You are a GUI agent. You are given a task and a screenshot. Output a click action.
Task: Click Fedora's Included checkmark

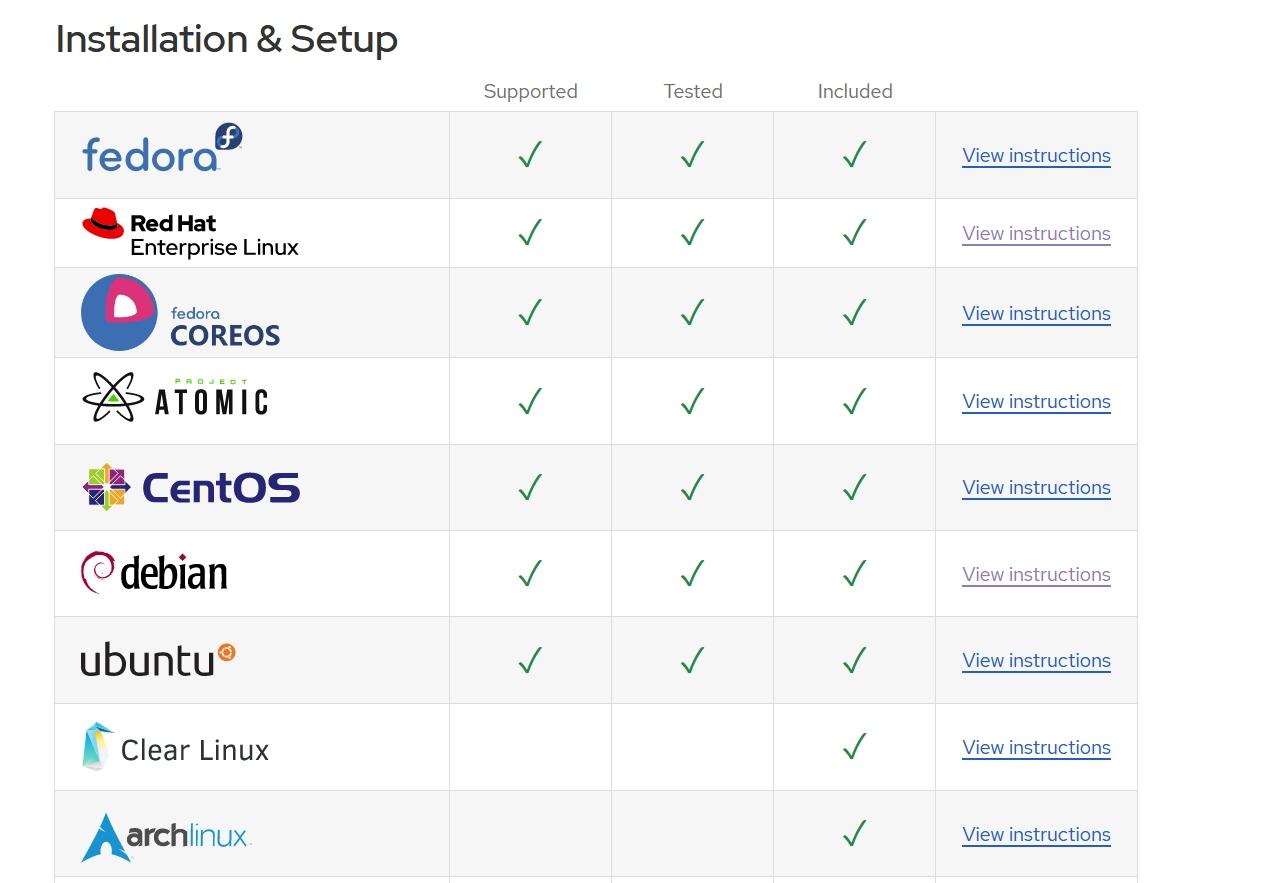854,154
